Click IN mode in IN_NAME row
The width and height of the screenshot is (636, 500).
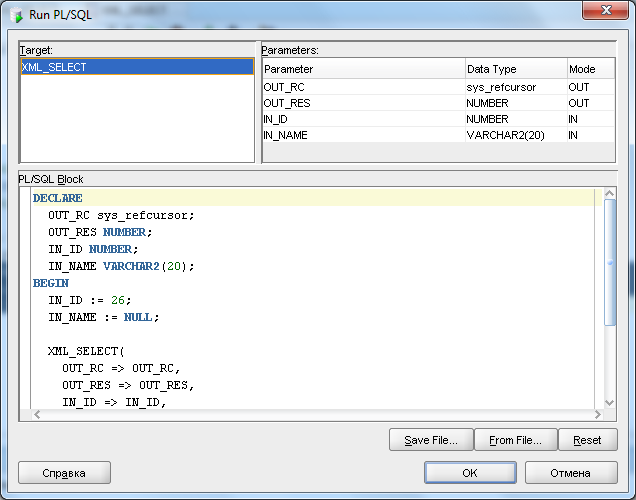591,135
